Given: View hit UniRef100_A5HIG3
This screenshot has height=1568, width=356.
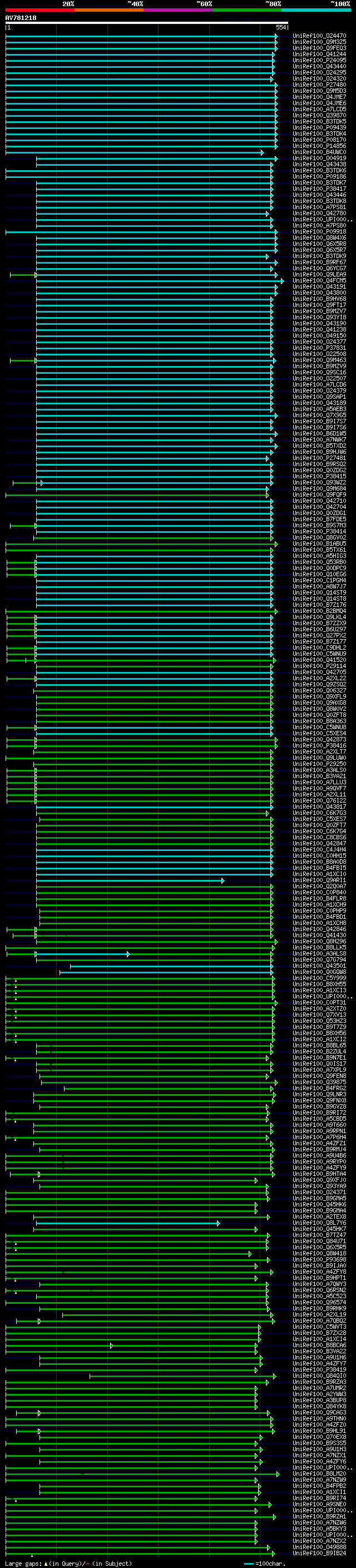Looking at the screenshot, I should point(319,556).
